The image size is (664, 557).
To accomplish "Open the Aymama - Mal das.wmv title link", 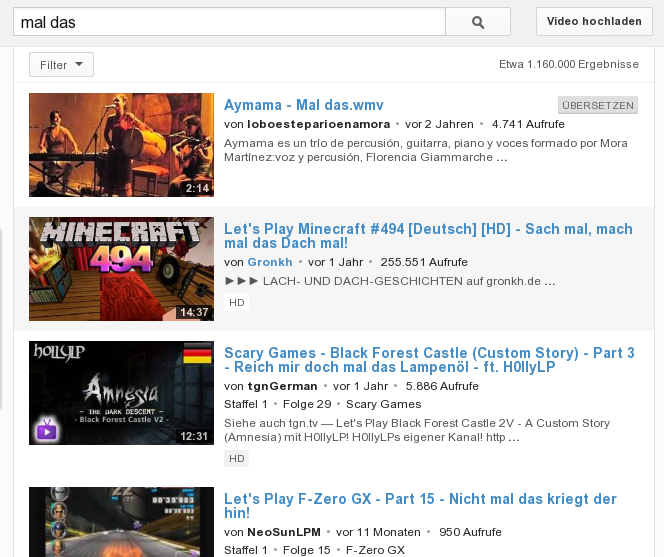I will pos(304,105).
